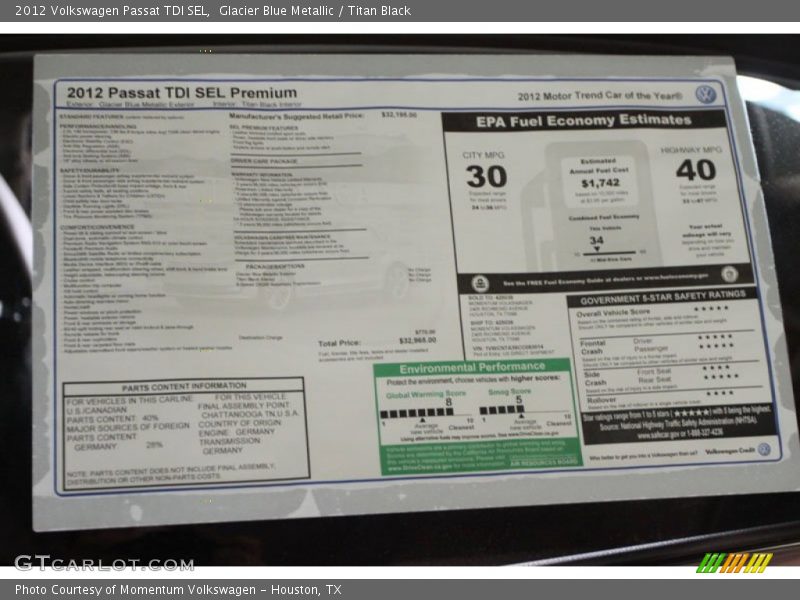Click the Department of Energy seal icon
This screenshot has height=600, width=800.
click(x=730, y=274)
